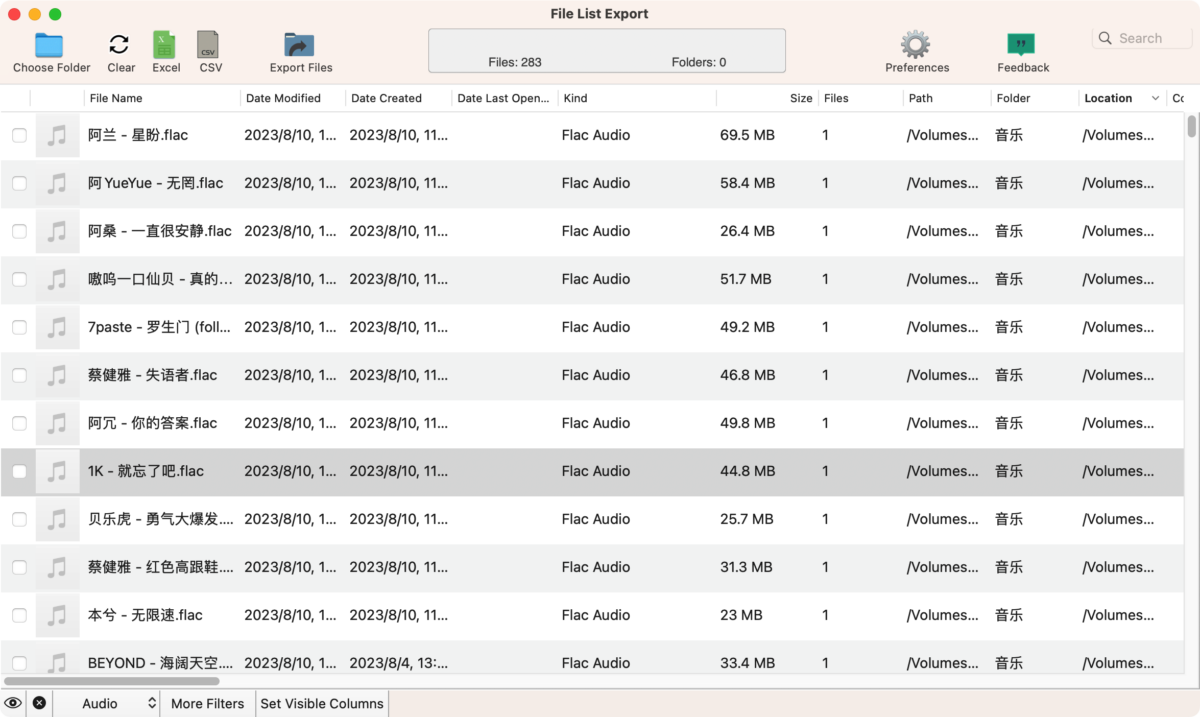1200x717 pixels.
Task: Click music note icon for 阿兰 - 星盼.flac
Action: coord(58,135)
